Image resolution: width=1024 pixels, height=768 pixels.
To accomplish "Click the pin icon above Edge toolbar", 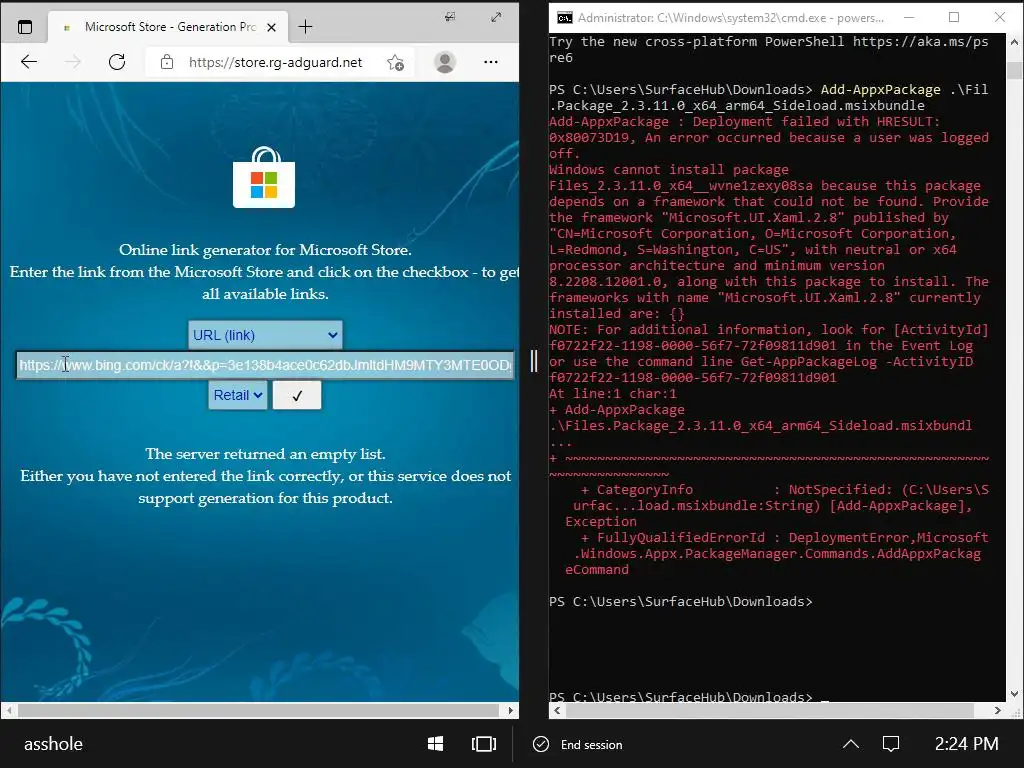I will pyautogui.click(x=451, y=17).
